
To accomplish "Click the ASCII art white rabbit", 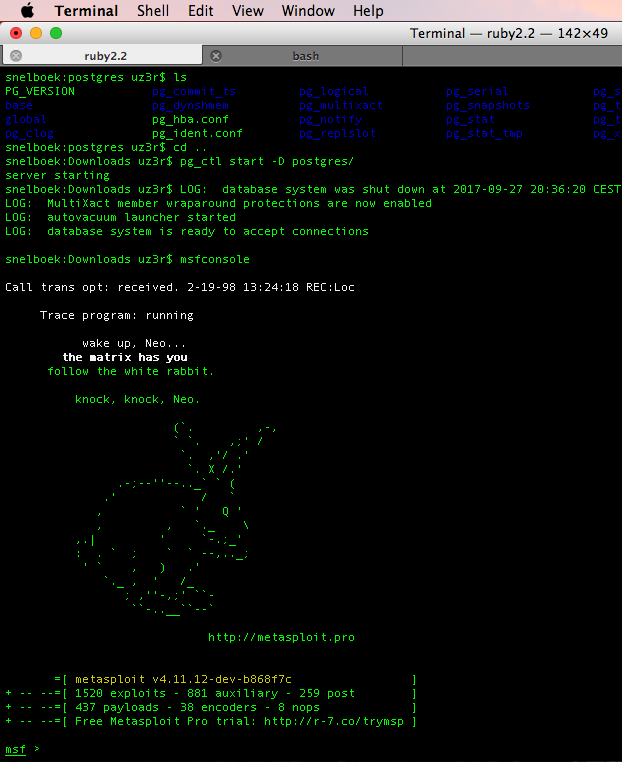I will (176, 520).
